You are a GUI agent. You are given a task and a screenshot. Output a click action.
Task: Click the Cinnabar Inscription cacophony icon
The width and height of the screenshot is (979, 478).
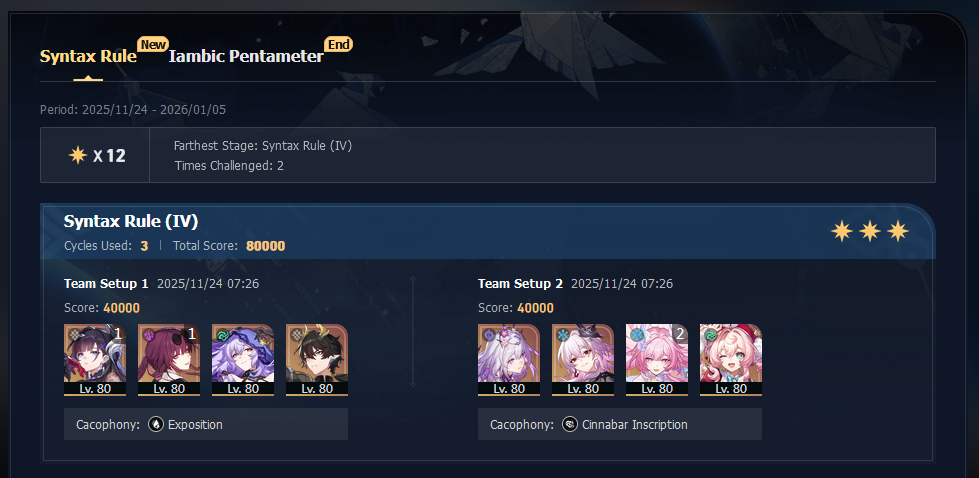tap(569, 424)
